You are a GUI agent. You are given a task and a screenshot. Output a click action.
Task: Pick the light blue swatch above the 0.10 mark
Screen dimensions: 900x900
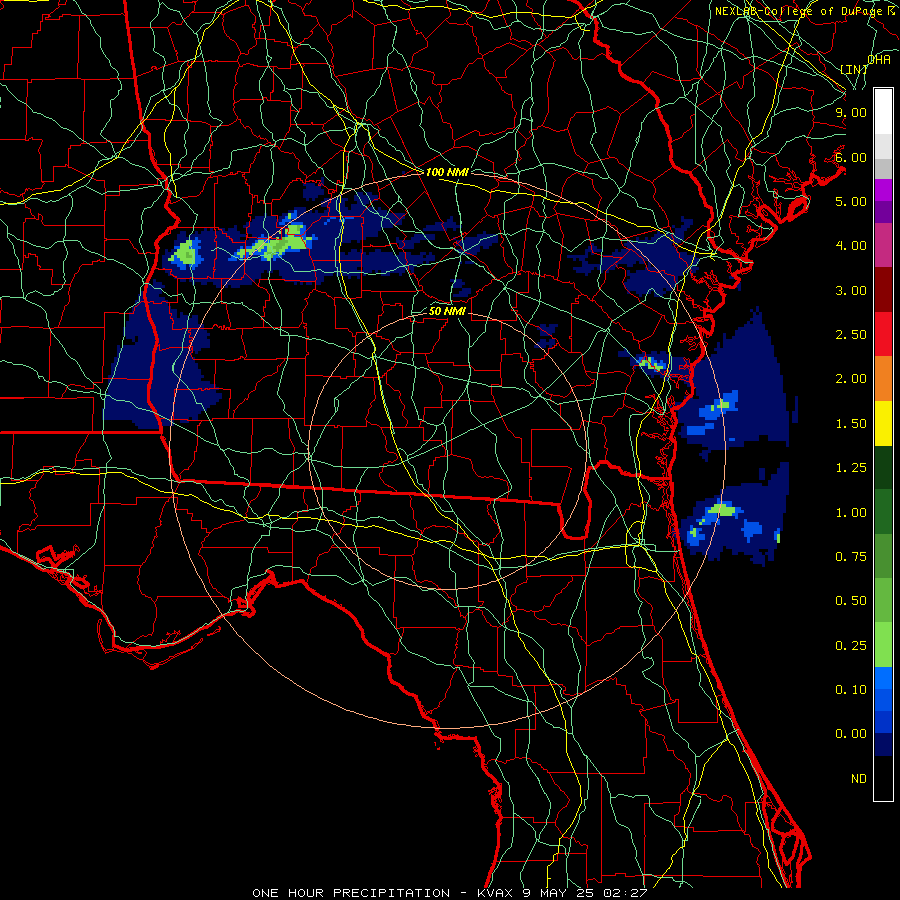tap(883, 678)
